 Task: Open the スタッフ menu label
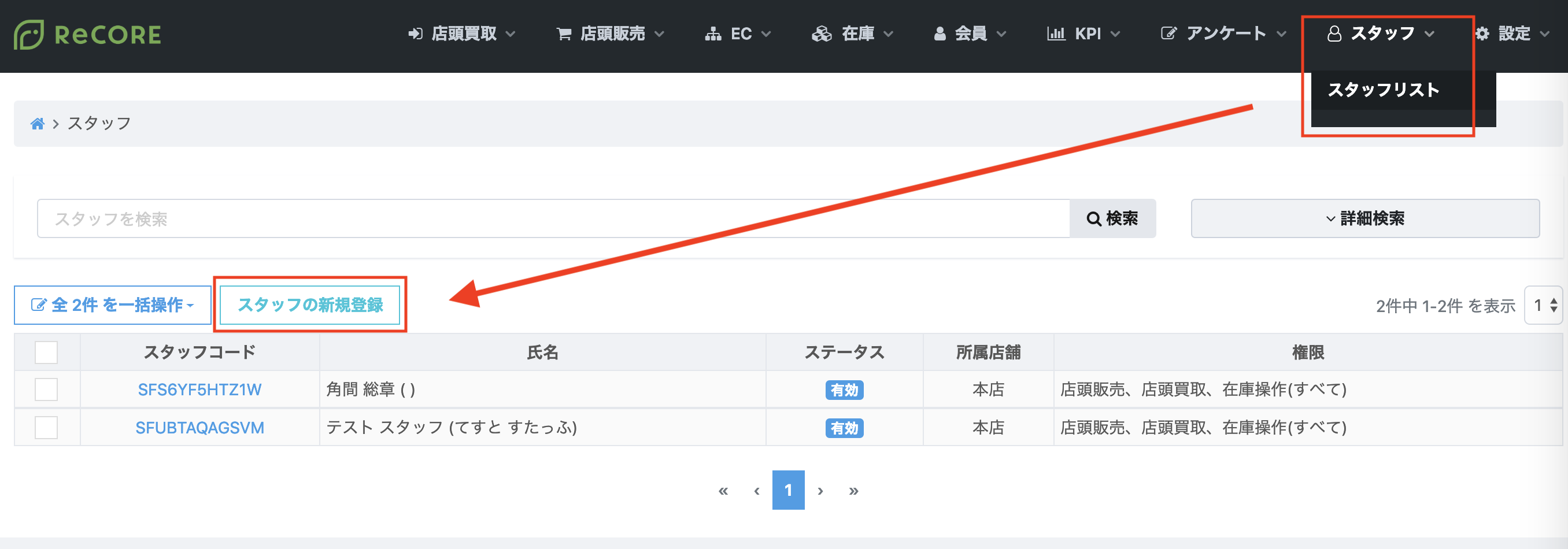(1383, 34)
